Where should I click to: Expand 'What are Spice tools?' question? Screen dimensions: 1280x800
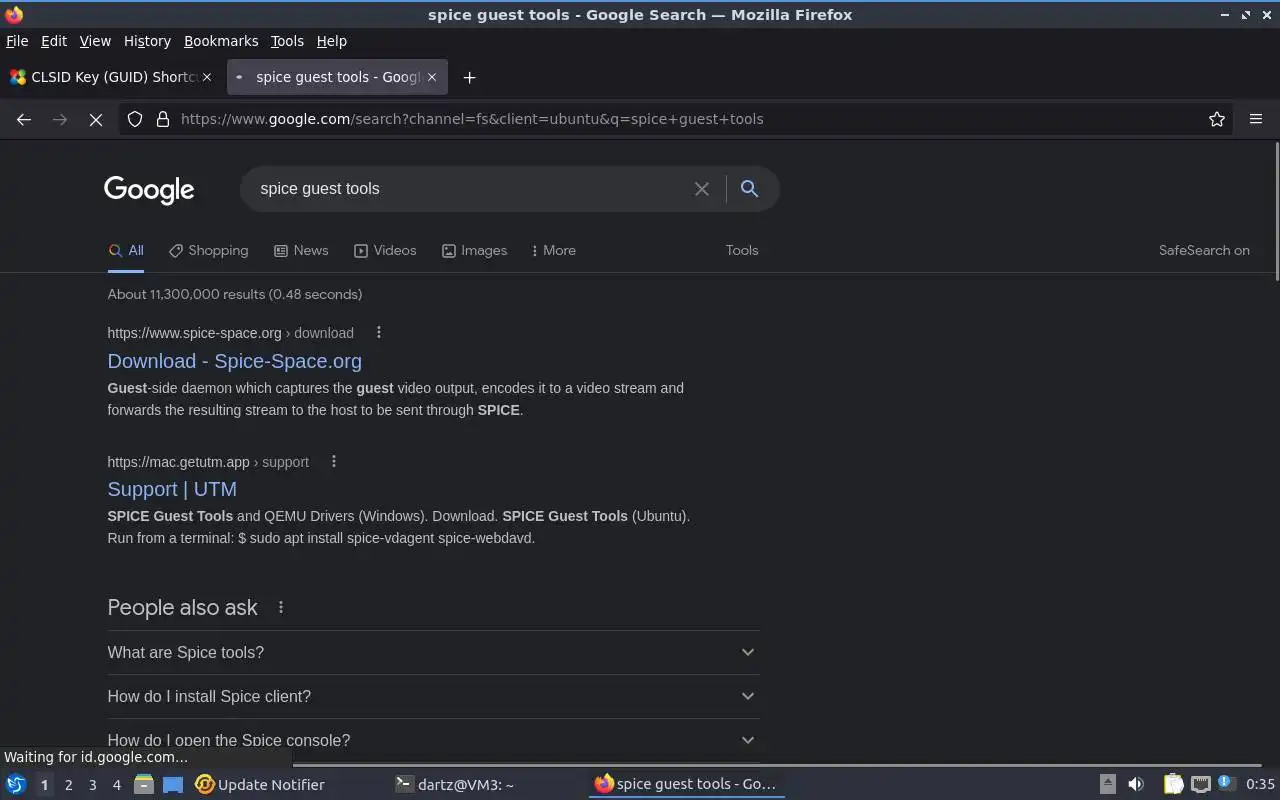[433, 652]
